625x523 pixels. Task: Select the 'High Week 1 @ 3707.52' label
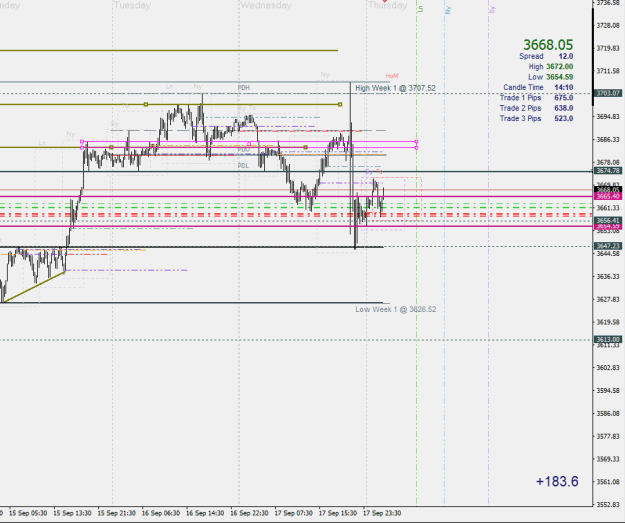pos(395,88)
